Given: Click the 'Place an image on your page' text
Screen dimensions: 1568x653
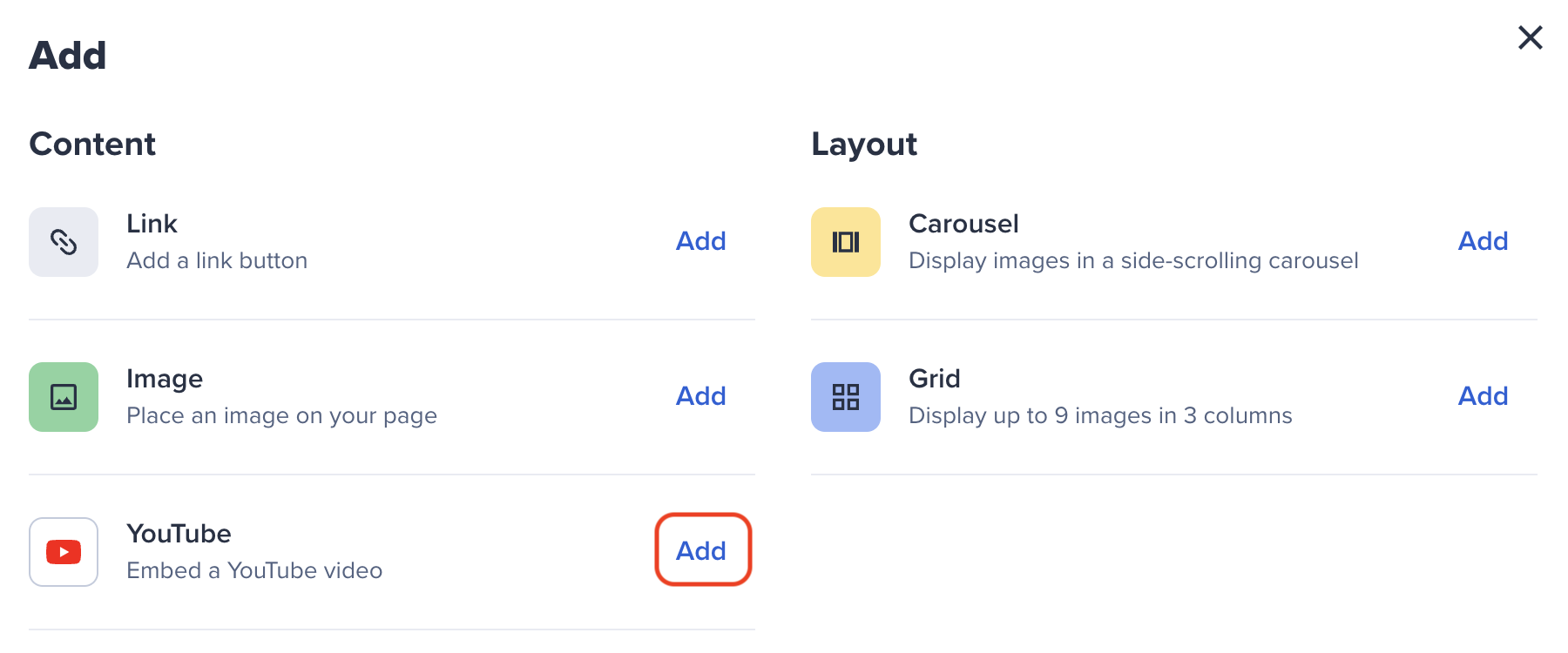Looking at the screenshot, I should [281, 416].
